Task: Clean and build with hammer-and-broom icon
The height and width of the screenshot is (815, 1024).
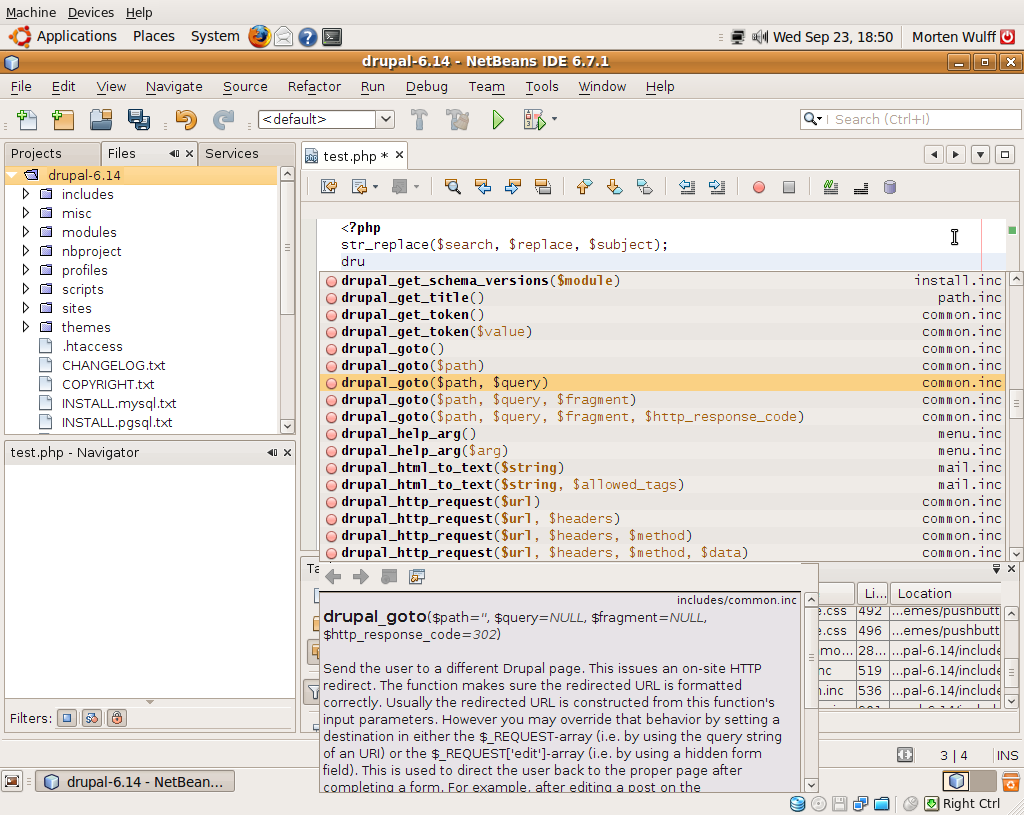Action: (457, 120)
